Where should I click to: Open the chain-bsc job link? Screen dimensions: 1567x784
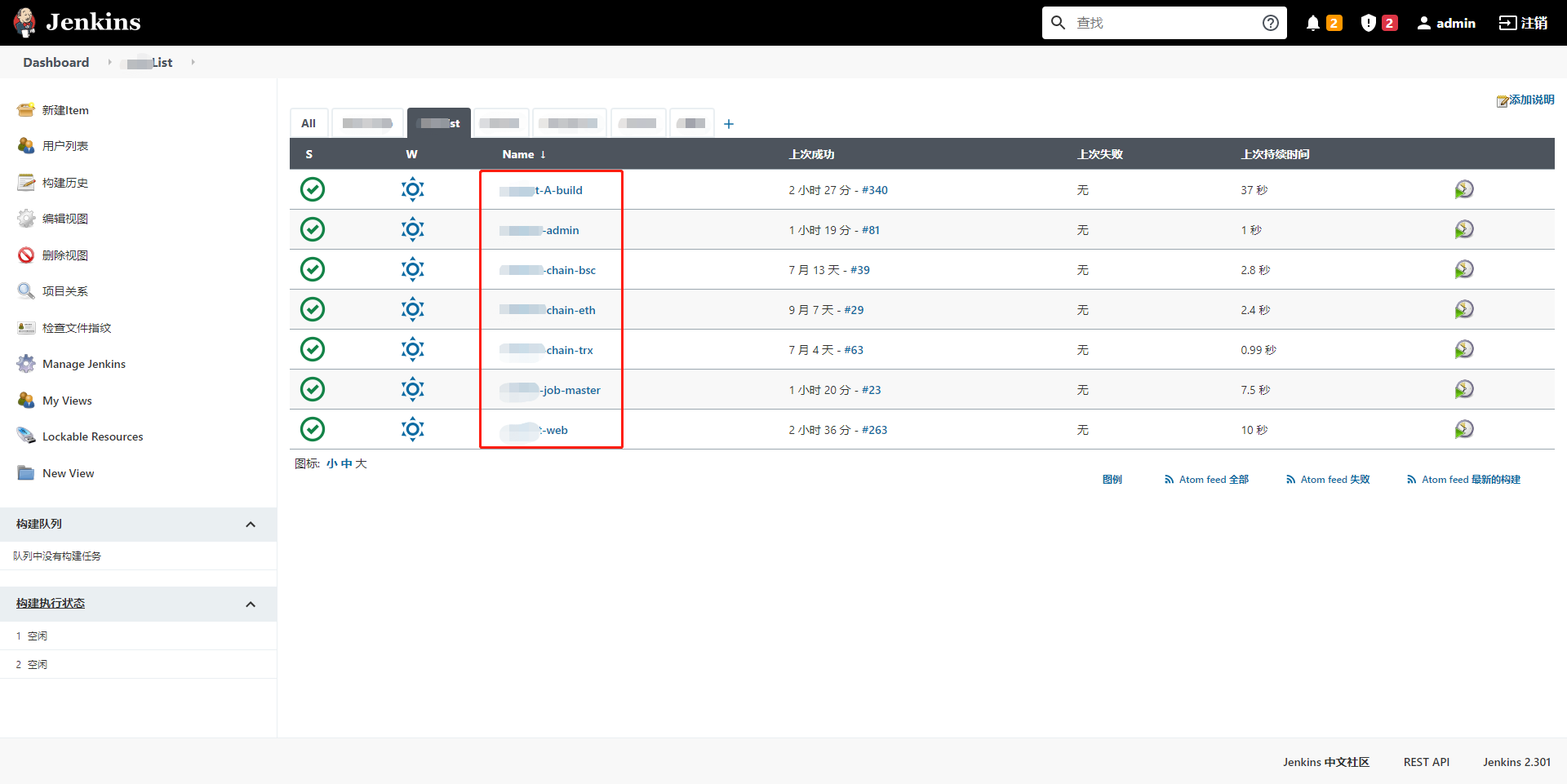[548, 270]
